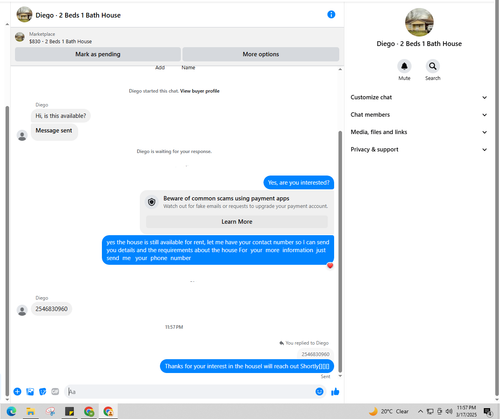
Task: Open File Explorer from taskbar
Action: [x=31, y=411]
